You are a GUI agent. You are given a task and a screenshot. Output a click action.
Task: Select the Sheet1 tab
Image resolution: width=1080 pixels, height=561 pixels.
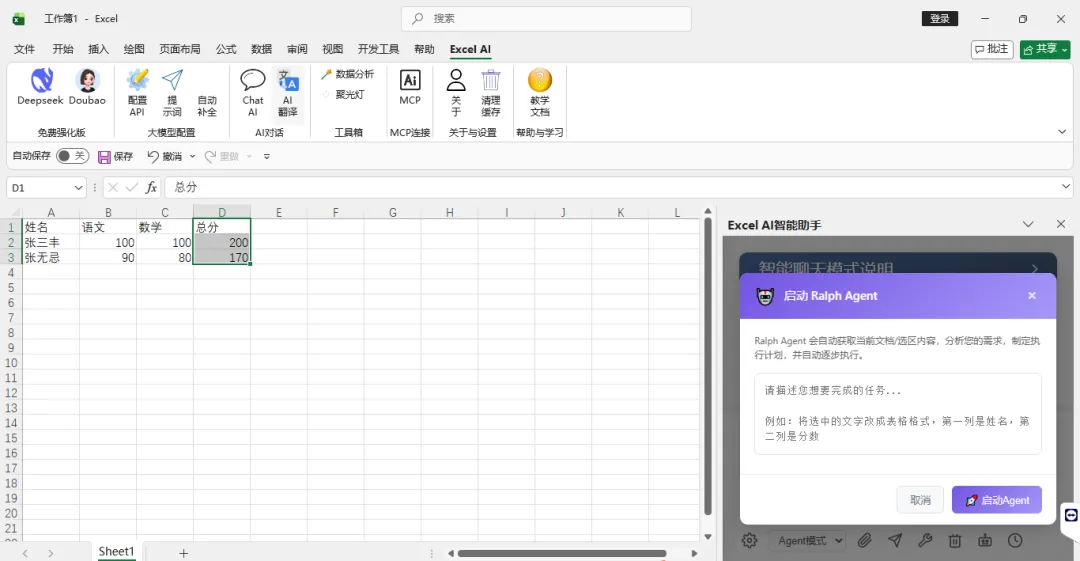pyautogui.click(x=116, y=551)
